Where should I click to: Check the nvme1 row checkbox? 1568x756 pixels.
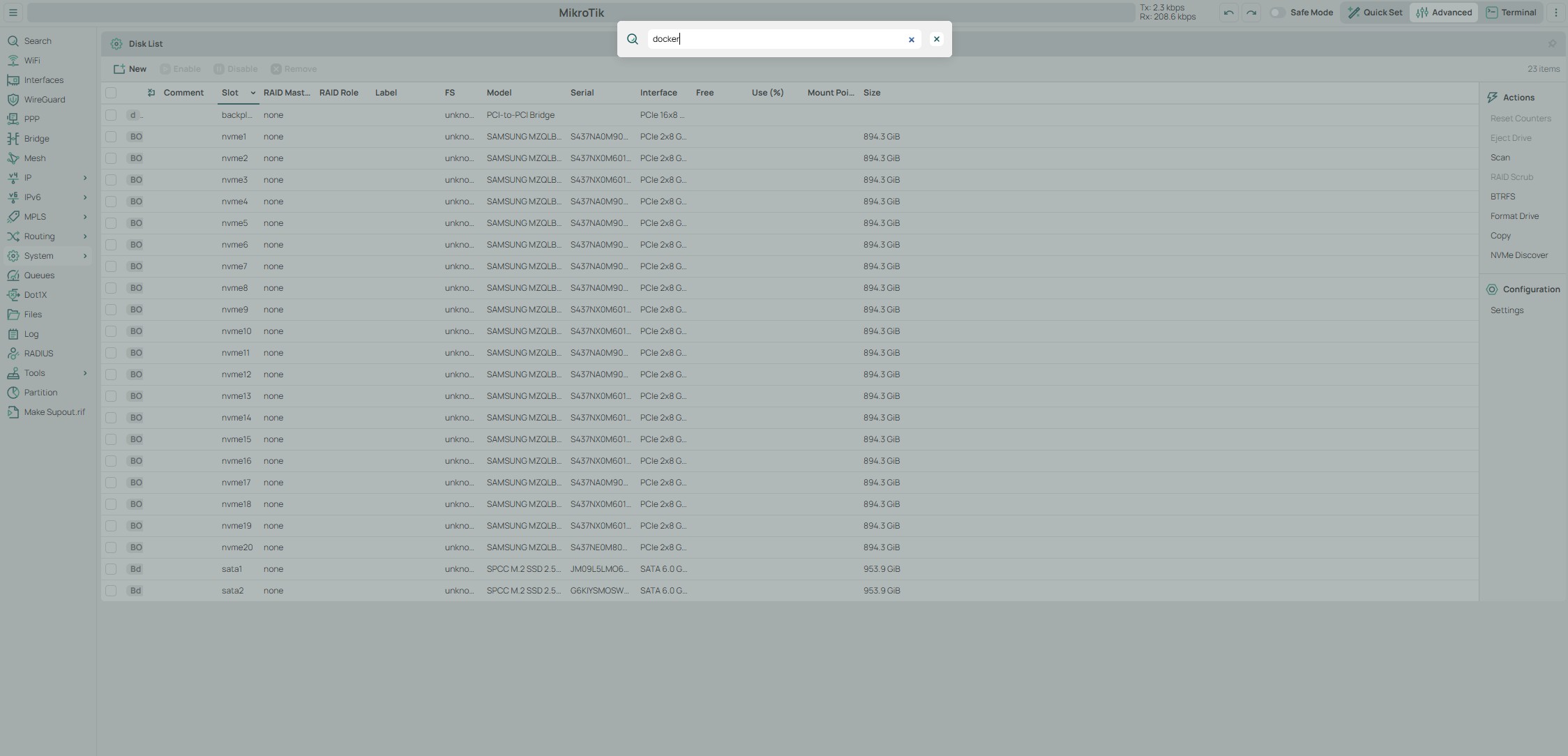111,137
